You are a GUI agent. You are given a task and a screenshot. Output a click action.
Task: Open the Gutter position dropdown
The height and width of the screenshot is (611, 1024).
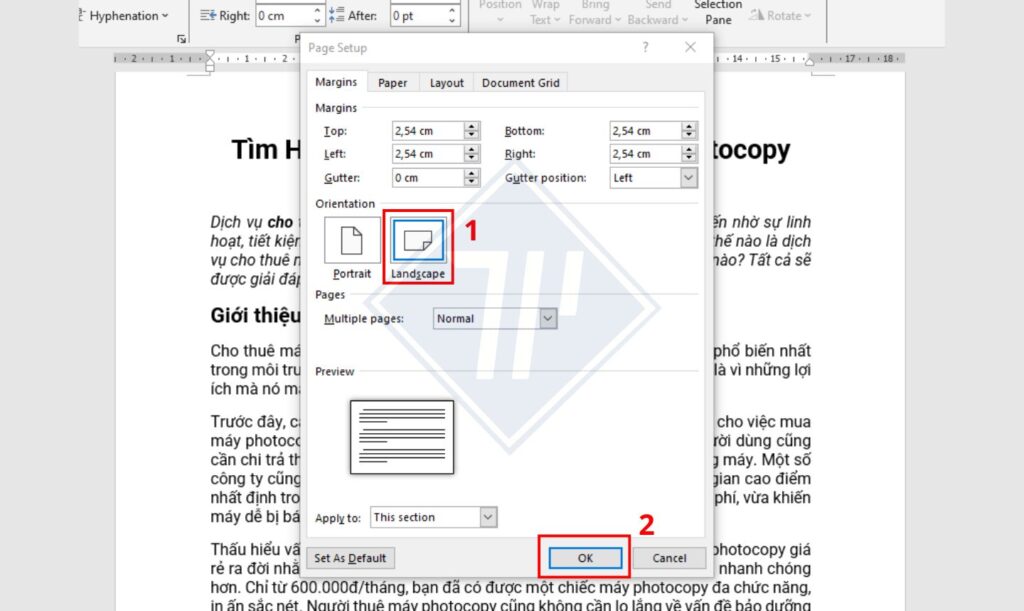[687, 177]
